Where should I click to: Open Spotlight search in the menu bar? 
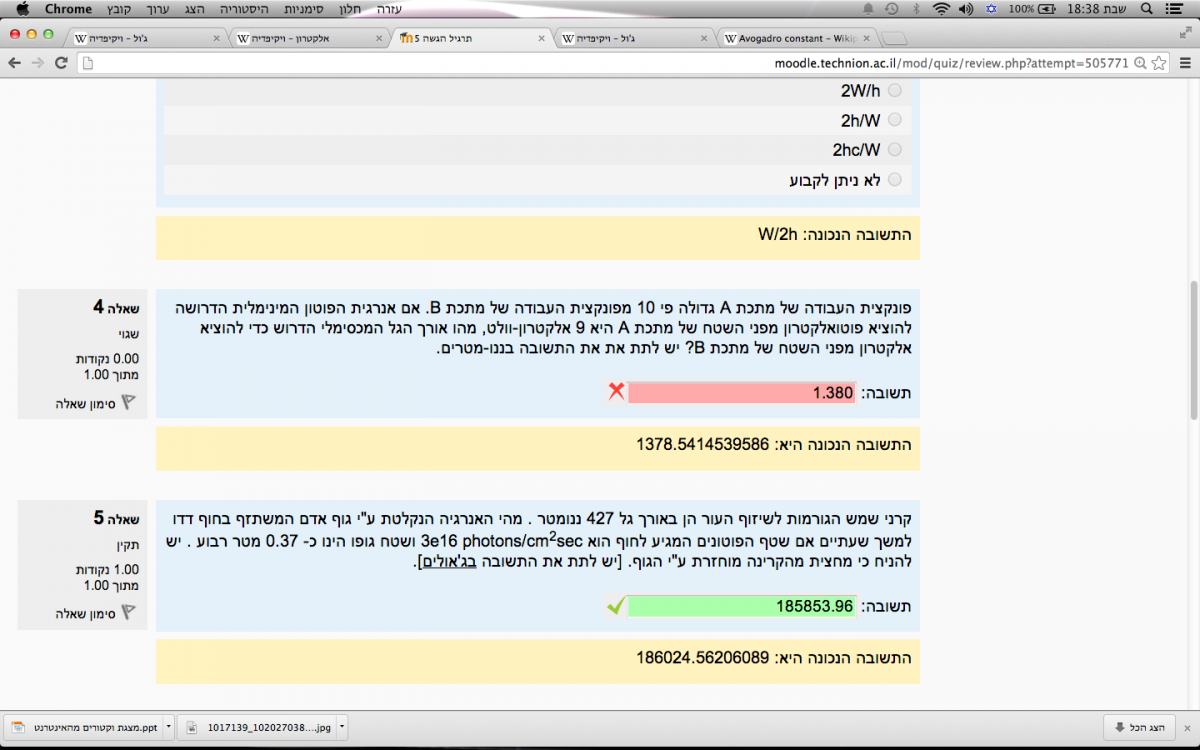click(x=1146, y=9)
